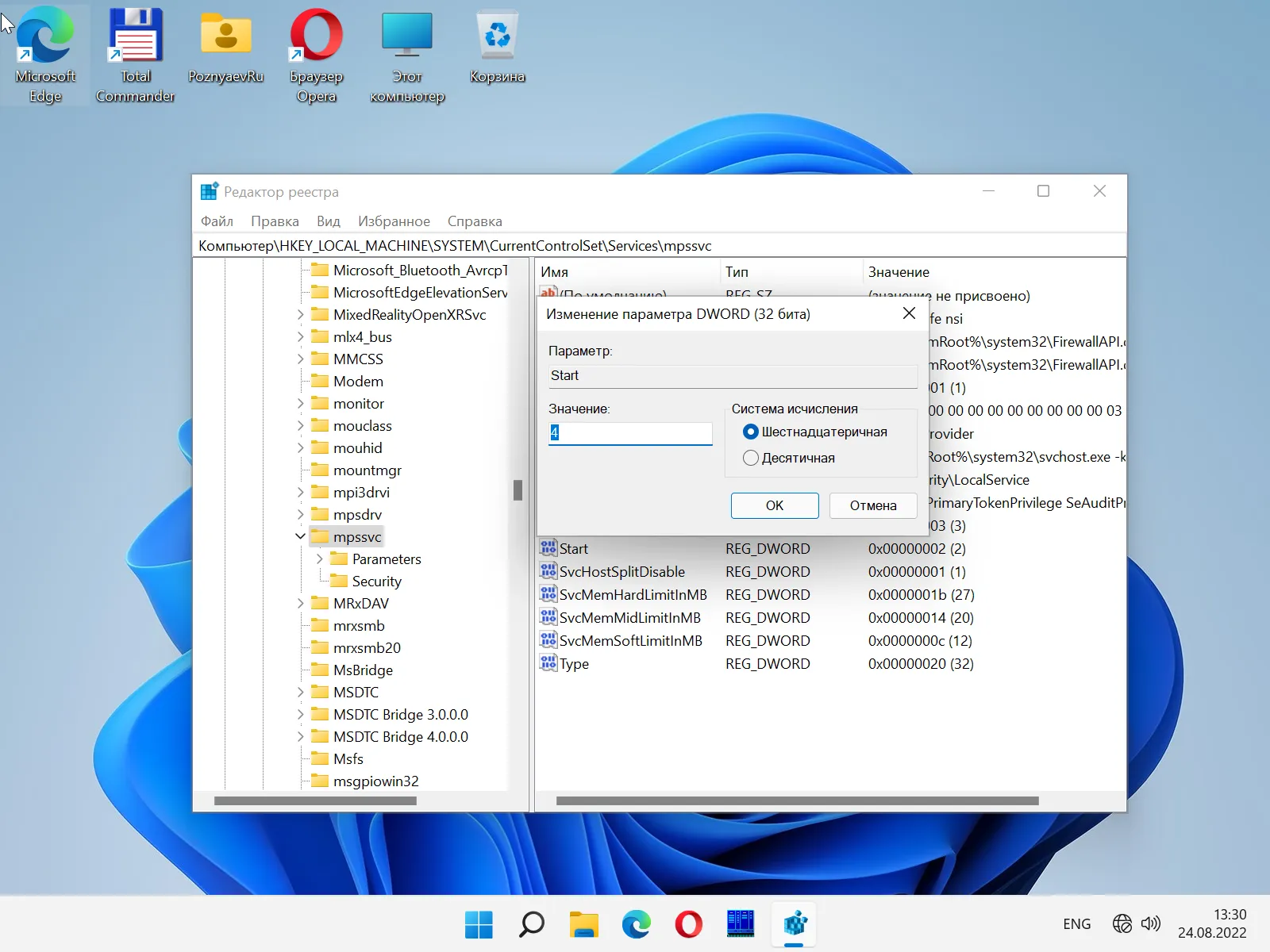Click the tree pane horizontal scrollbar
Screen dimensions: 1270x952
[x=315, y=800]
